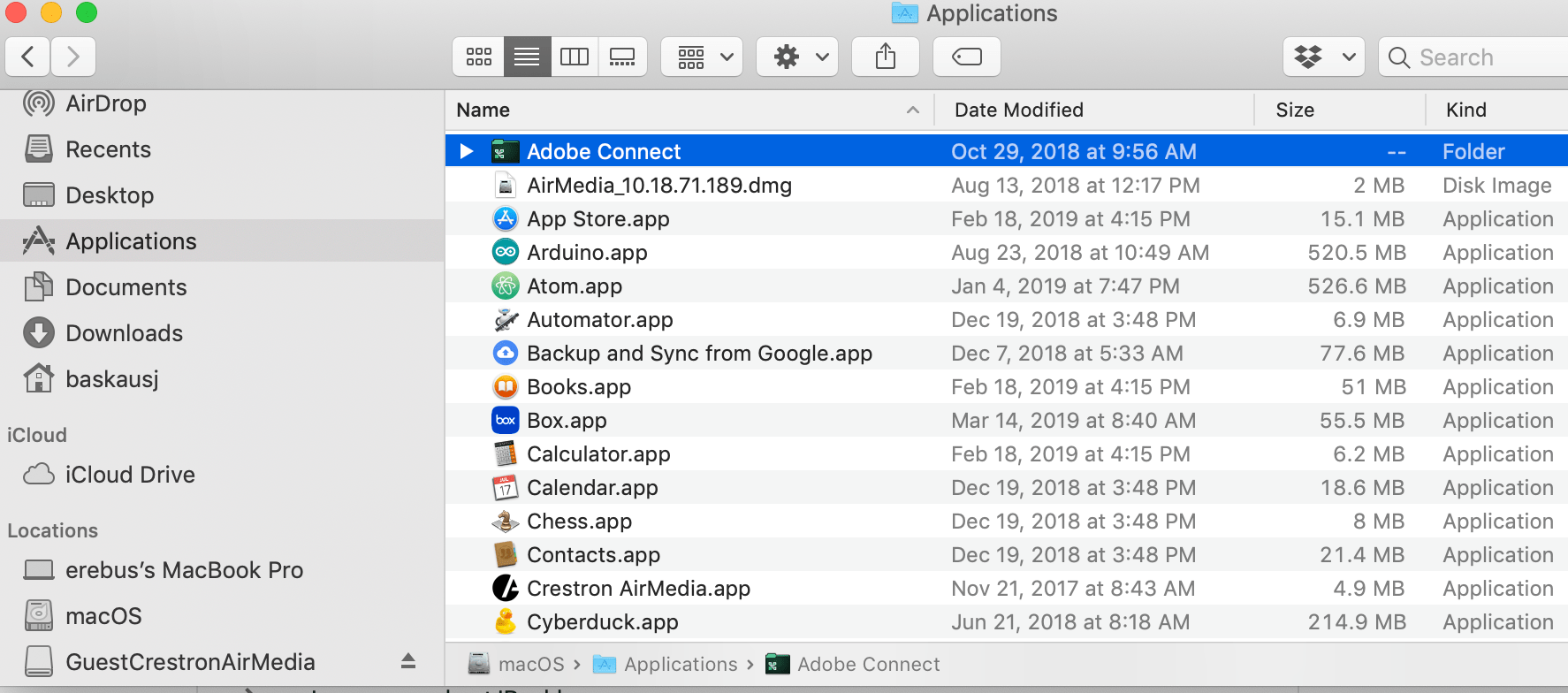Select the Chess app icon
The height and width of the screenshot is (693, 1568).
pyautogui.click(x=505, y=522)
